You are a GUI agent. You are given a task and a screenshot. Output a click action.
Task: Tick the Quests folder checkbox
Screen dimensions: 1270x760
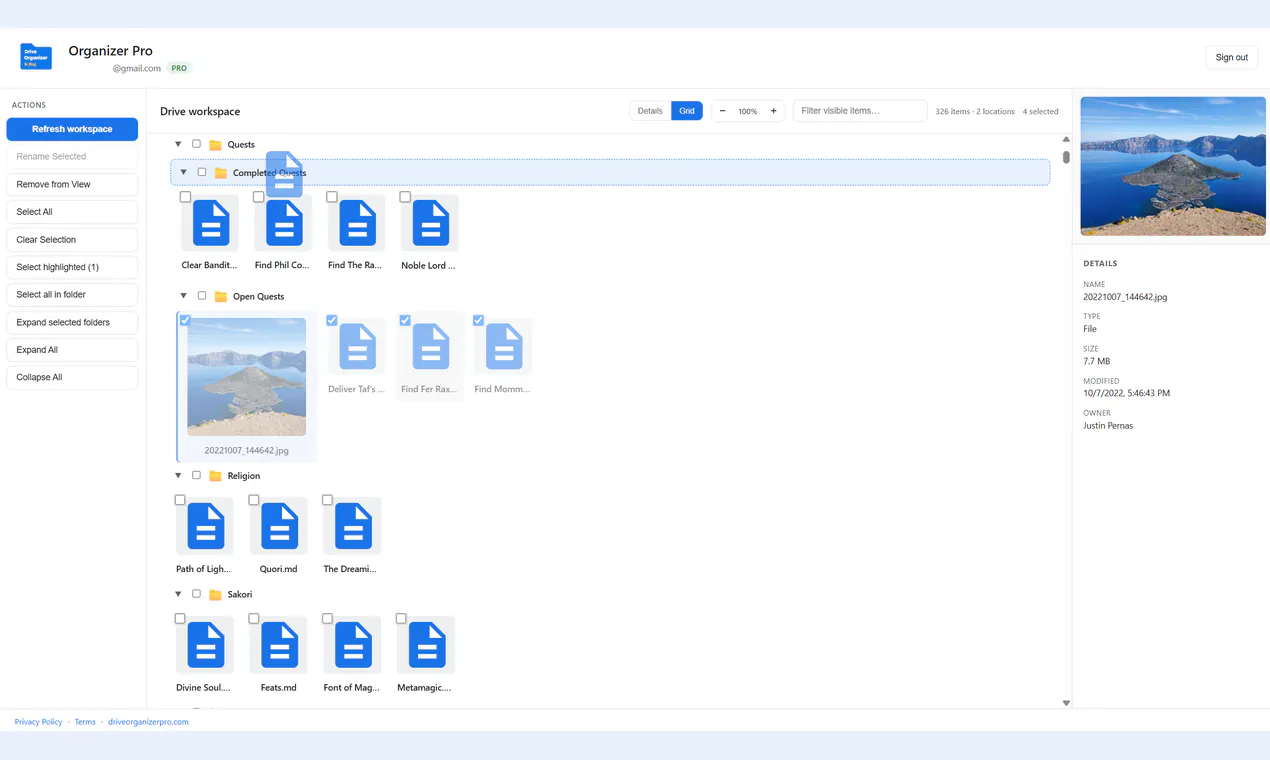[x=196, y=144]
